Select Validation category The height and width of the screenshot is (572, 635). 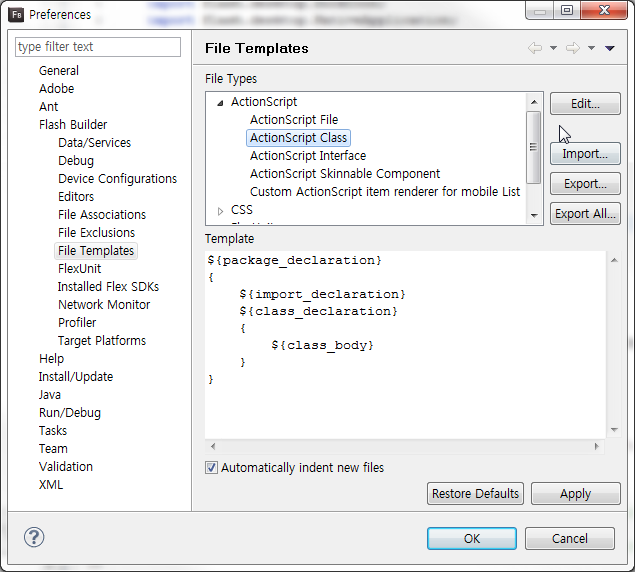tap(66, 467)
